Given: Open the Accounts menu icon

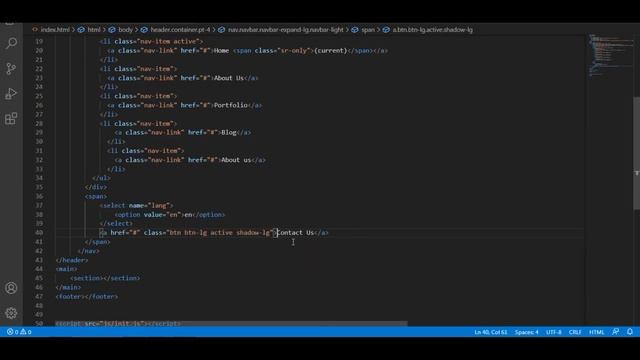Looking at the screenshot, I should point(11,288).
